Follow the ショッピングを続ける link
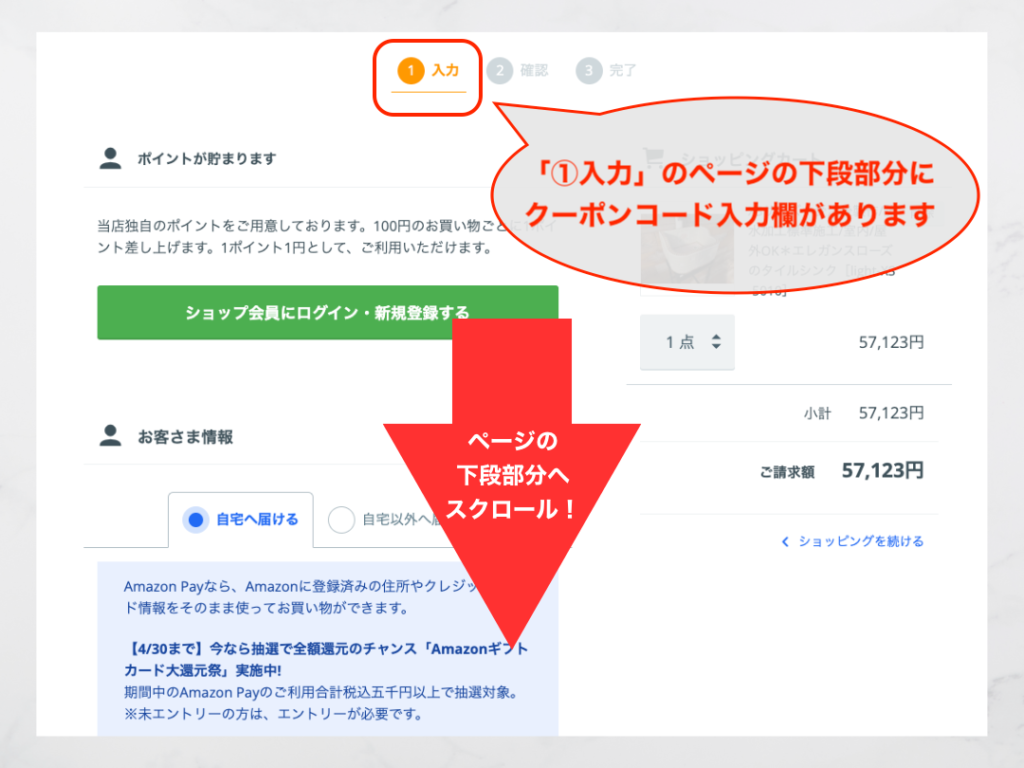Viewport: 1024px width, 768px height. [x=860, y=541]
